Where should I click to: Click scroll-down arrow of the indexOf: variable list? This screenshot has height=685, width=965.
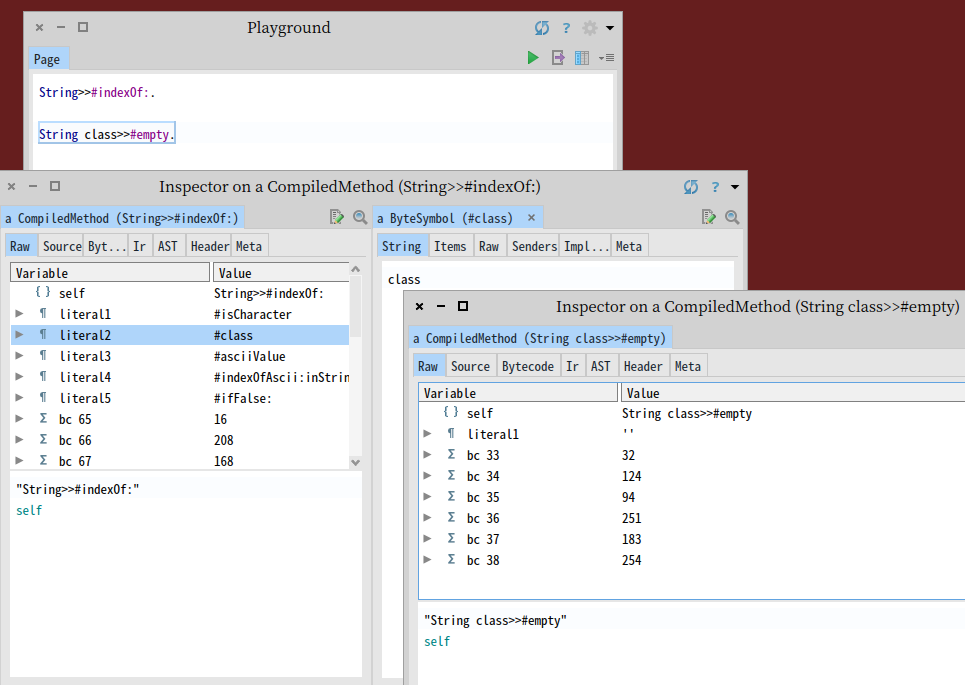coord(355,462)
